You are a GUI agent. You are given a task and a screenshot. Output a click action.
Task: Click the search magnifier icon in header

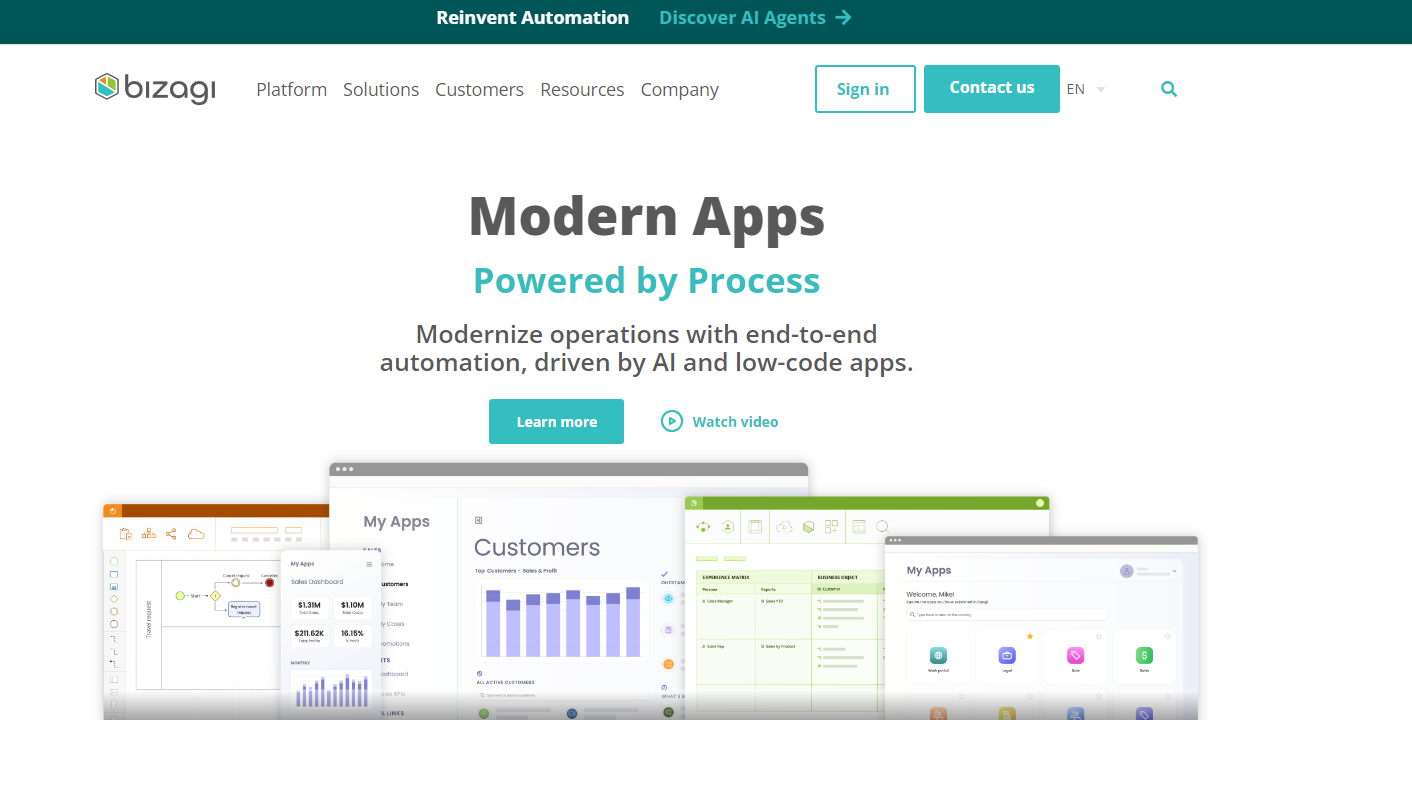tap(1168, 89)
